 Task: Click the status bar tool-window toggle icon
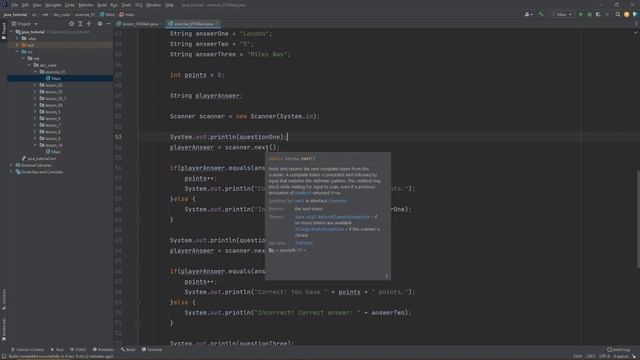tap(4, 356)
